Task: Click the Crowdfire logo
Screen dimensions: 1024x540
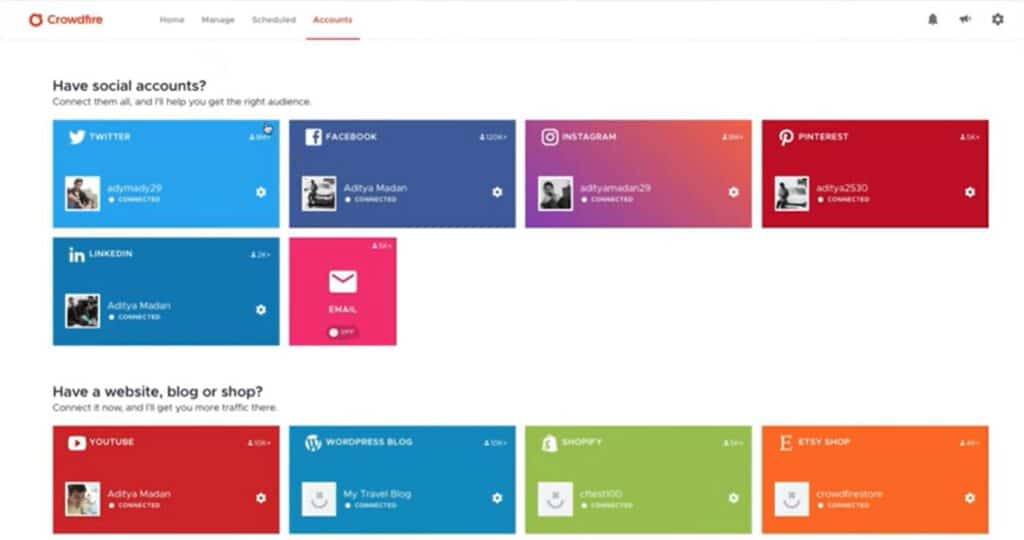Action: (x=65, y=20)
